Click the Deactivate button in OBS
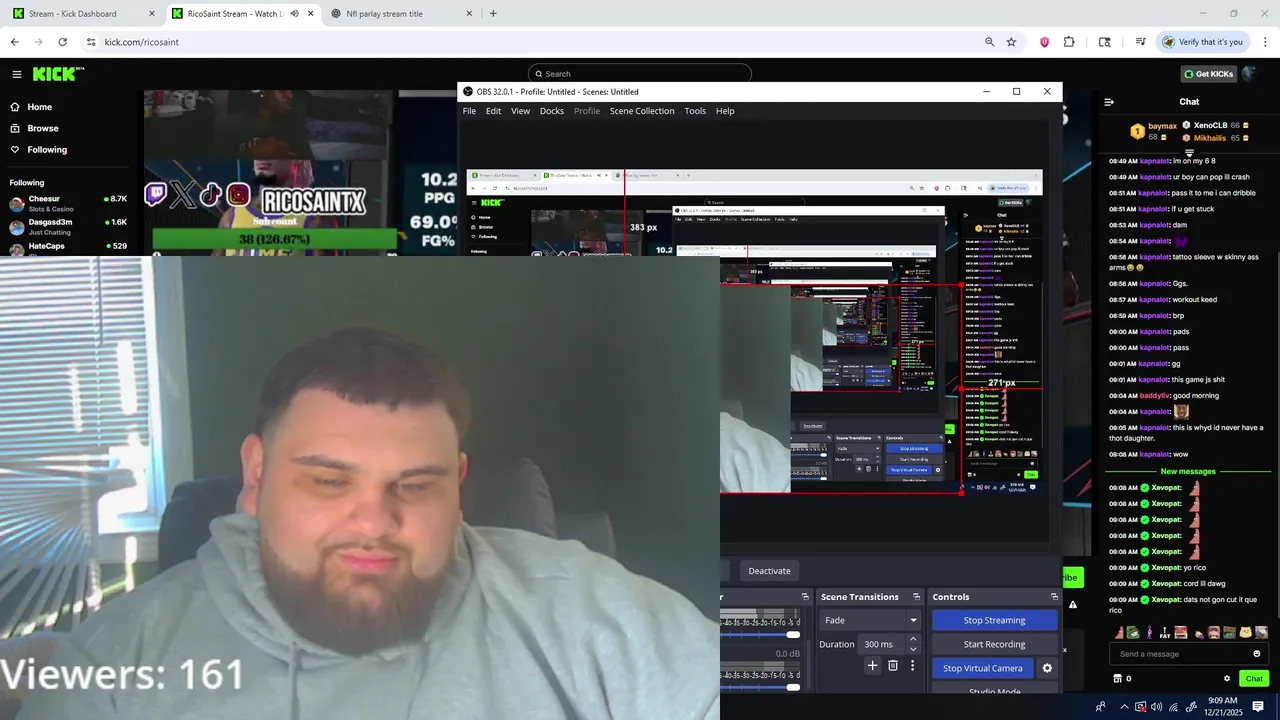This screenshot has width=1280, height=720. click(x=769, y=571)
